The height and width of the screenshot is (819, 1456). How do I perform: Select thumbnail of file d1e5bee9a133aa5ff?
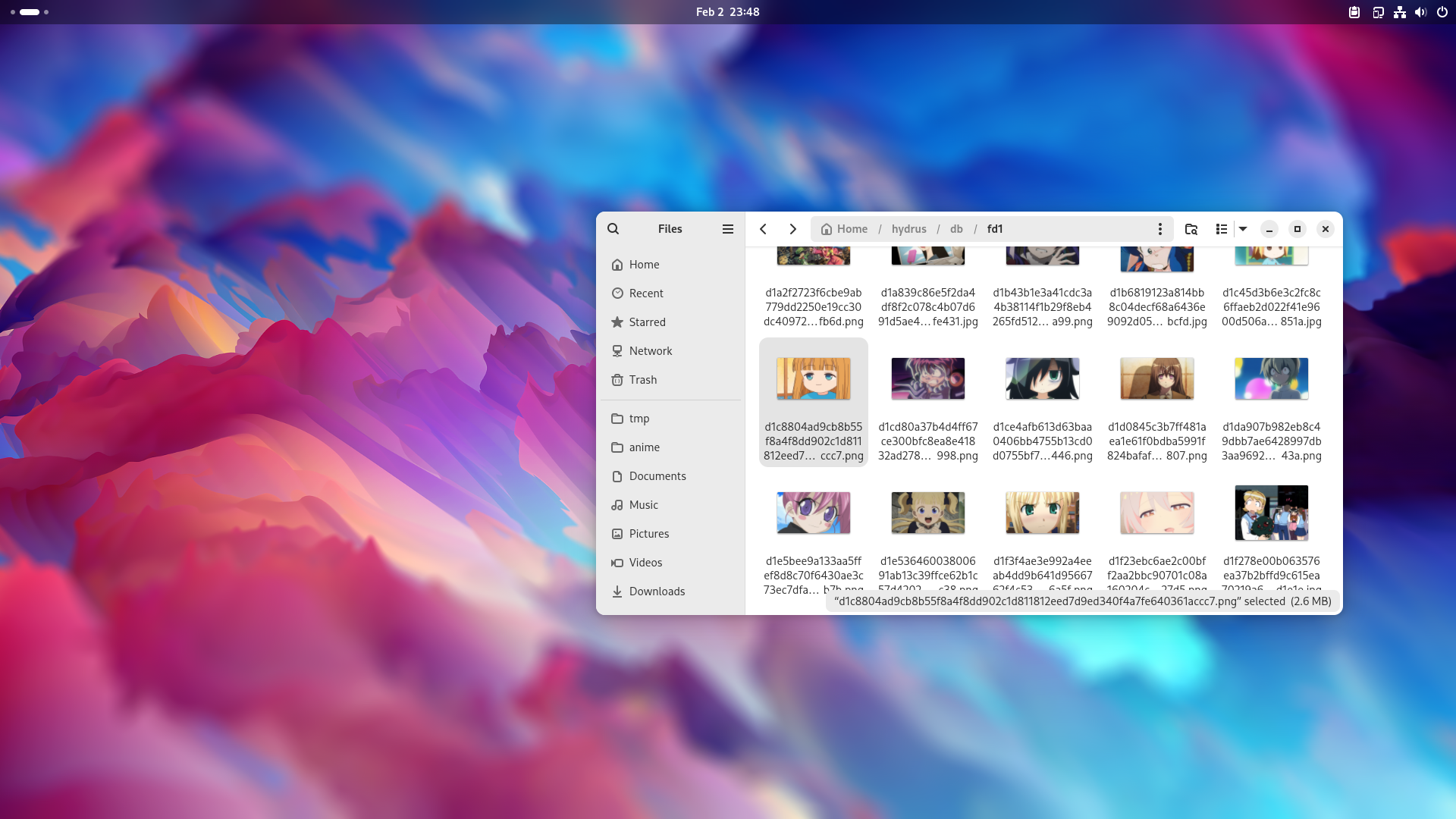coord(814,513)
